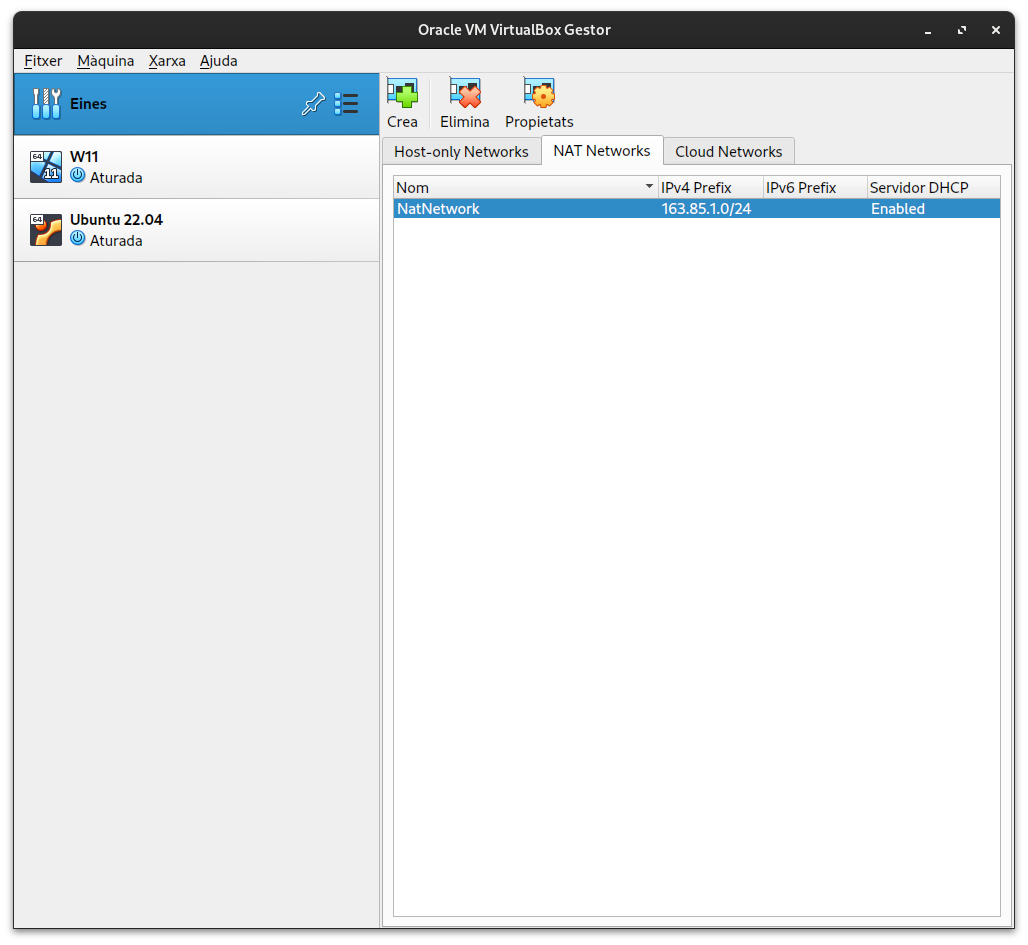Screen dimensions: 1028x945
Task: Switch to the Host-only Networks tab
Action: [x=461, y=152]
